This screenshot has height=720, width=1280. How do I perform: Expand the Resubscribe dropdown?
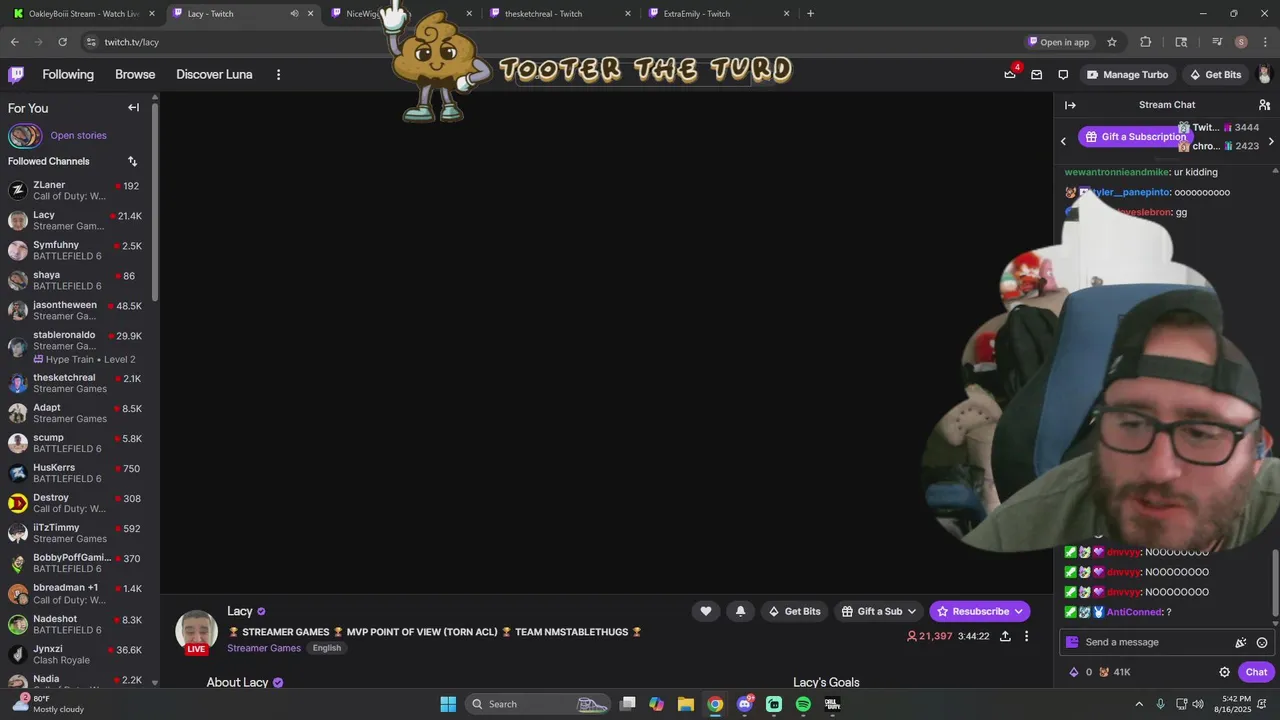(x=1019, y=611)
